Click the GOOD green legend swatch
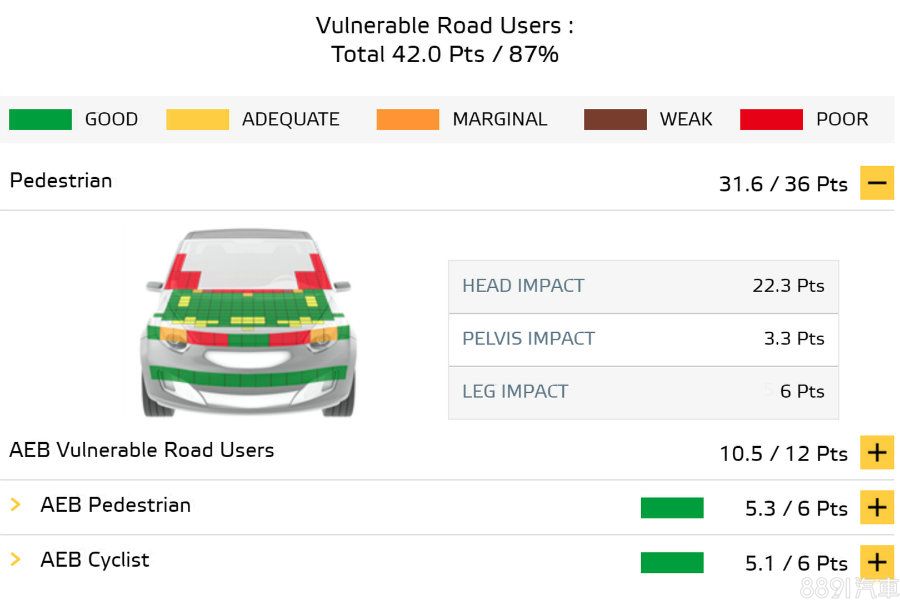900x600 pixels. click(40, 120)
